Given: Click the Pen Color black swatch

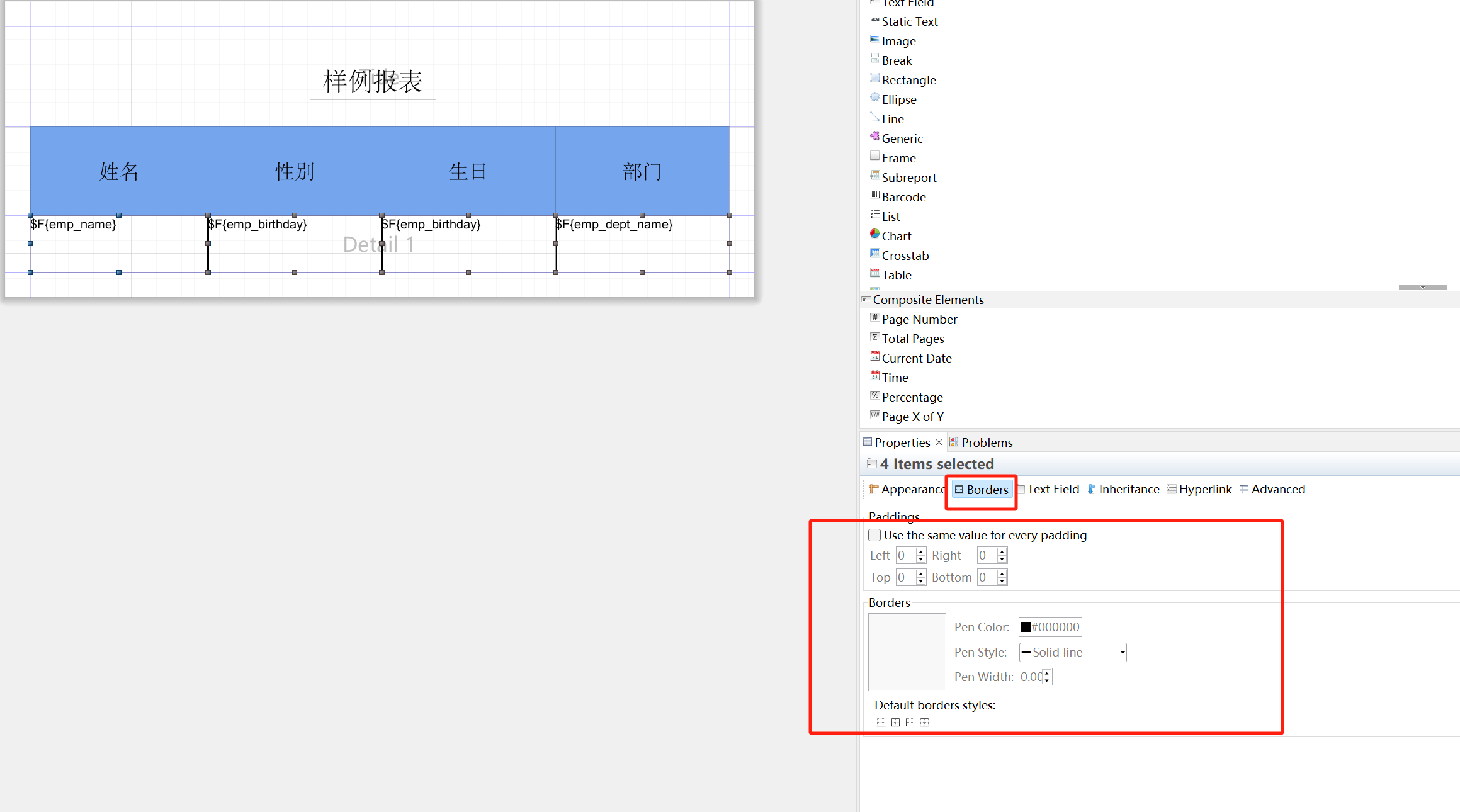Looking at the screenshot, I should point(1026,627).
